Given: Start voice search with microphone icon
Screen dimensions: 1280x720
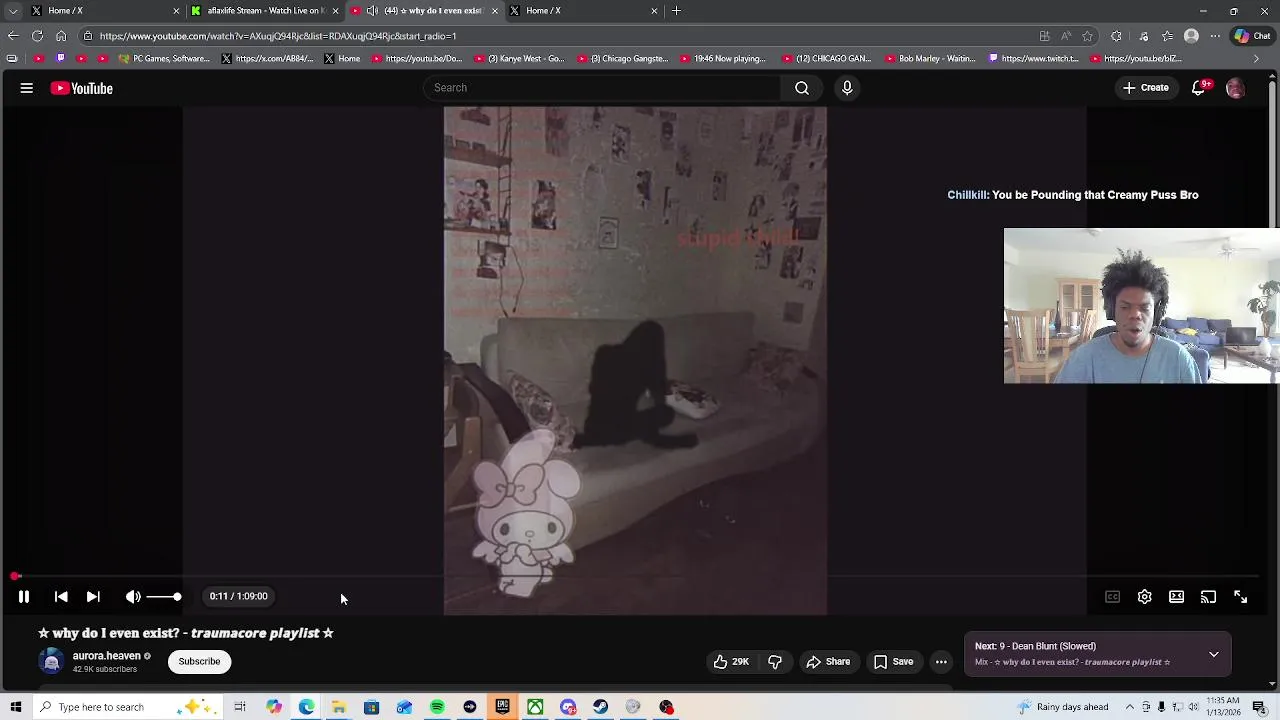Looking at the screenshot, I should point(847,88).
